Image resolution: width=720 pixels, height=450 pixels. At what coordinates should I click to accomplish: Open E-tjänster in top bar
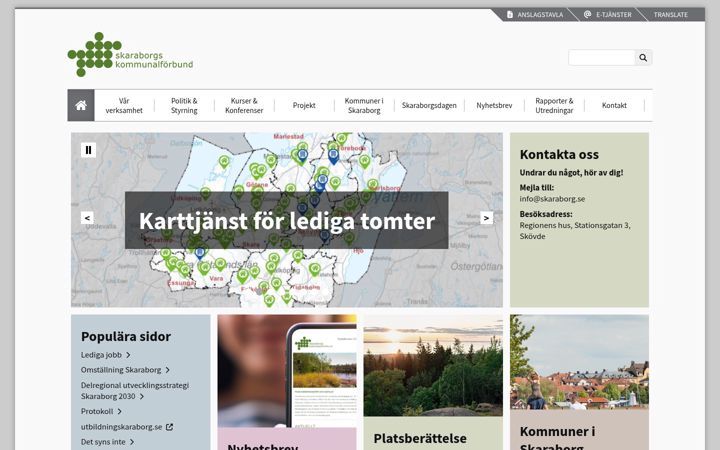pos(608,15)
